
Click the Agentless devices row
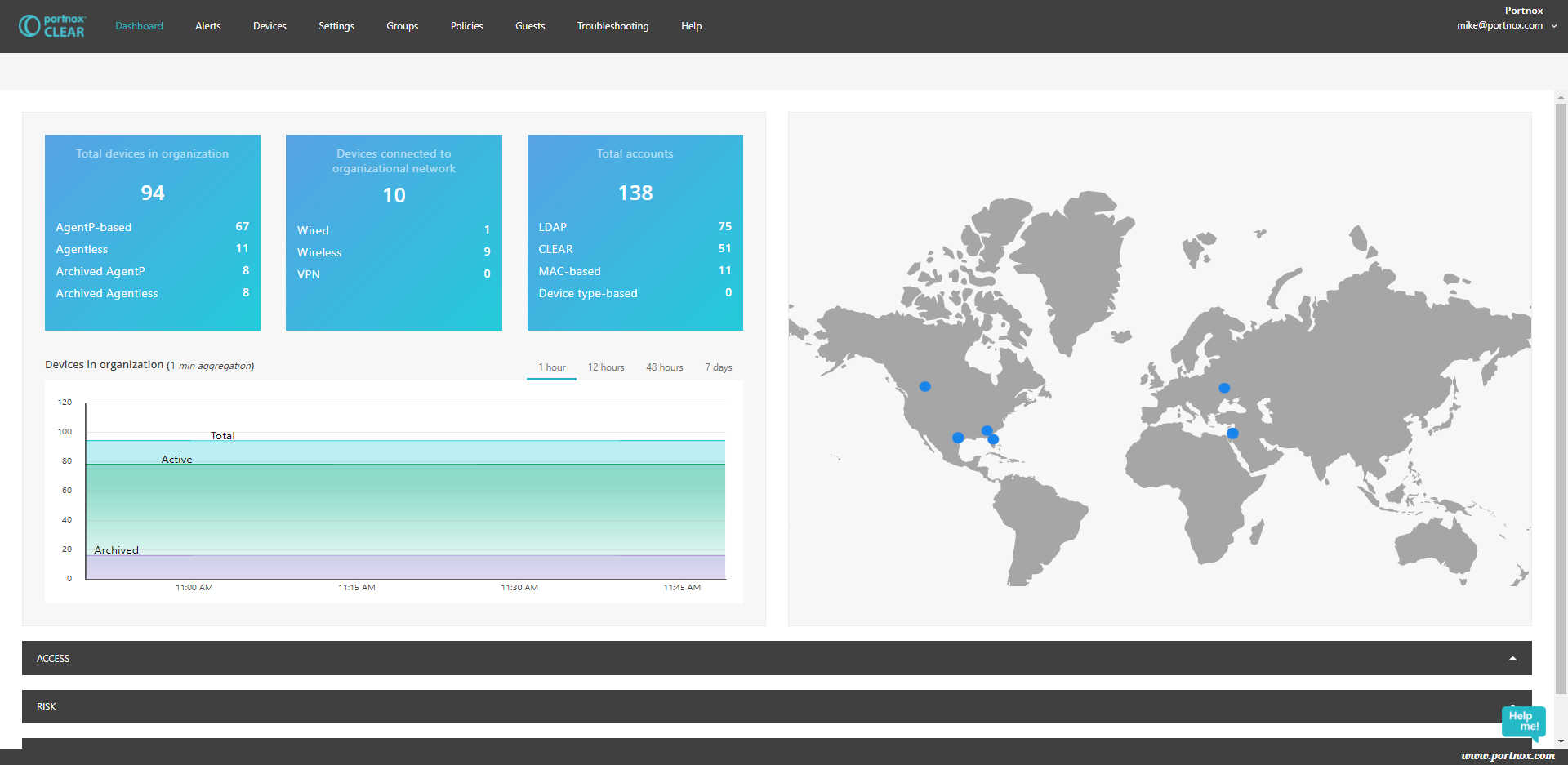153,249
